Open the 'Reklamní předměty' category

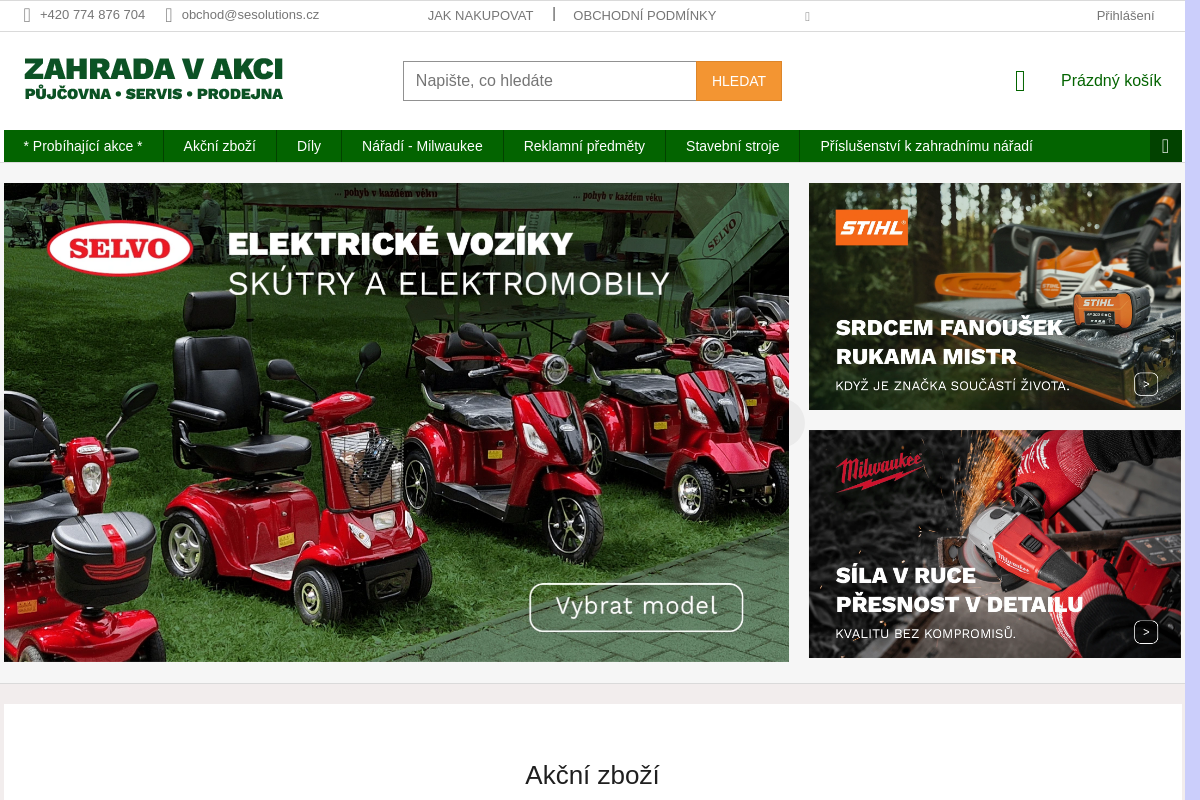pos(584,146)
